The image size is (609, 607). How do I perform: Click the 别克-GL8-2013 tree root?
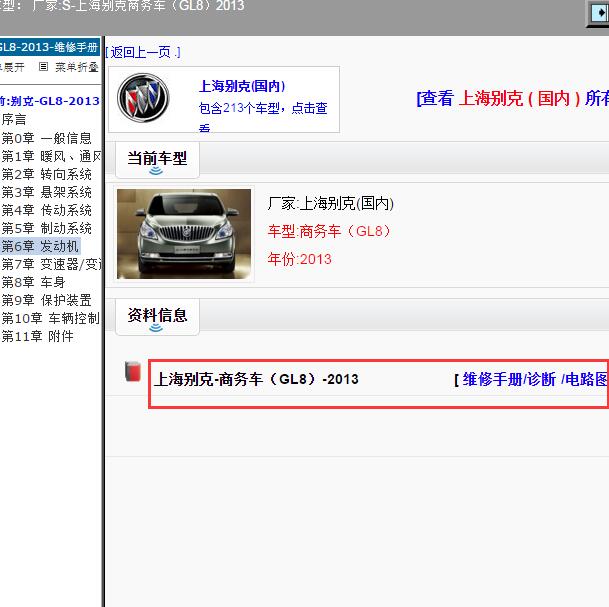click(x=50, y=101)
